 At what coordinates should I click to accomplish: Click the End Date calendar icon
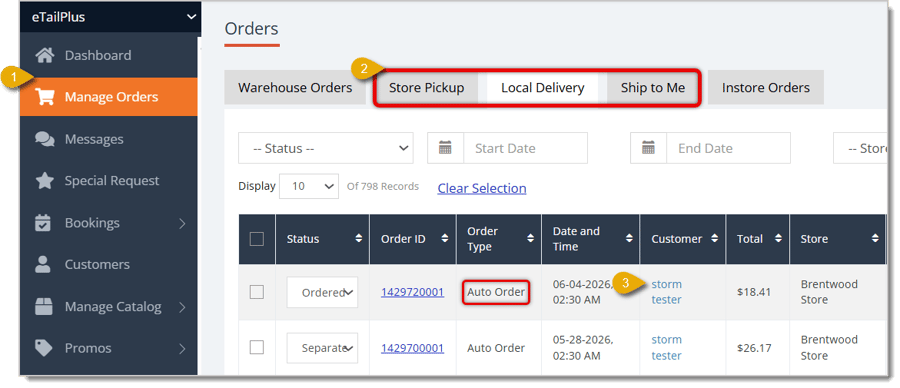[649, 148]
